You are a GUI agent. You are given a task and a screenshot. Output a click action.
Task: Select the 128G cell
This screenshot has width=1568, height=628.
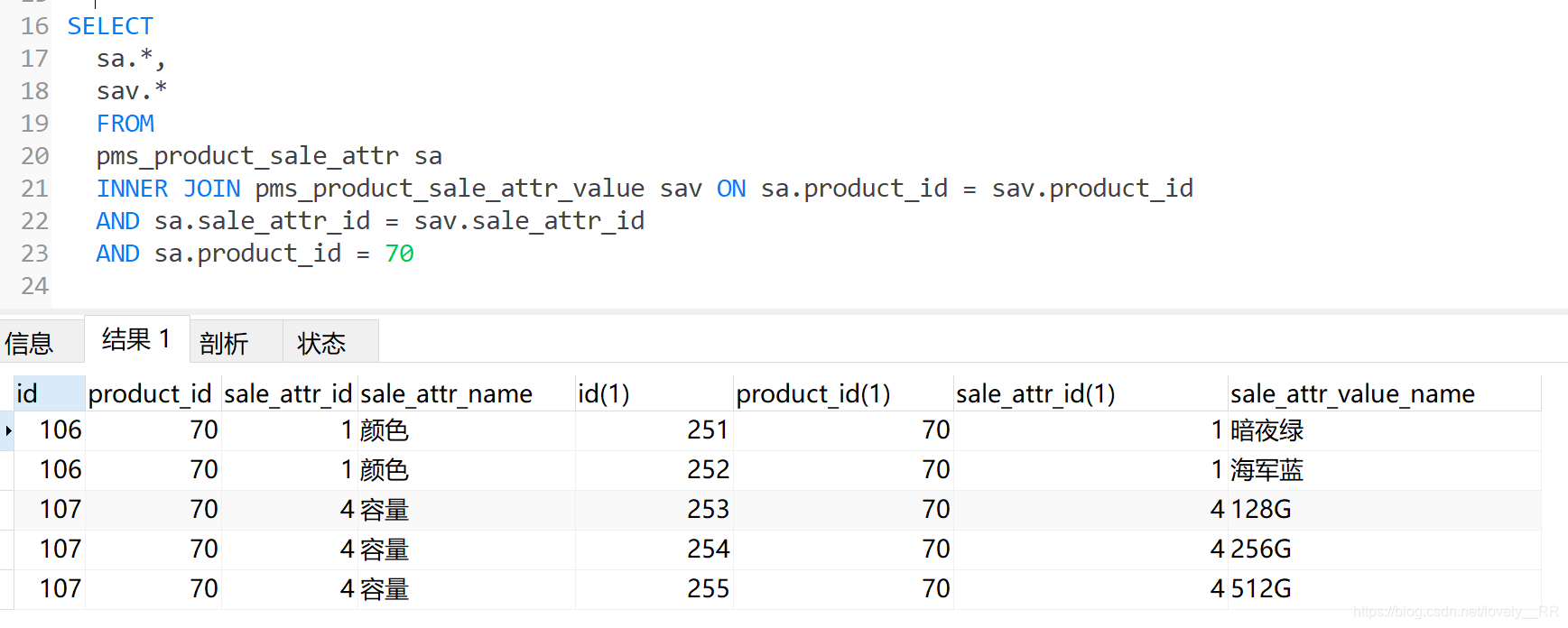tap(1261, 510)
